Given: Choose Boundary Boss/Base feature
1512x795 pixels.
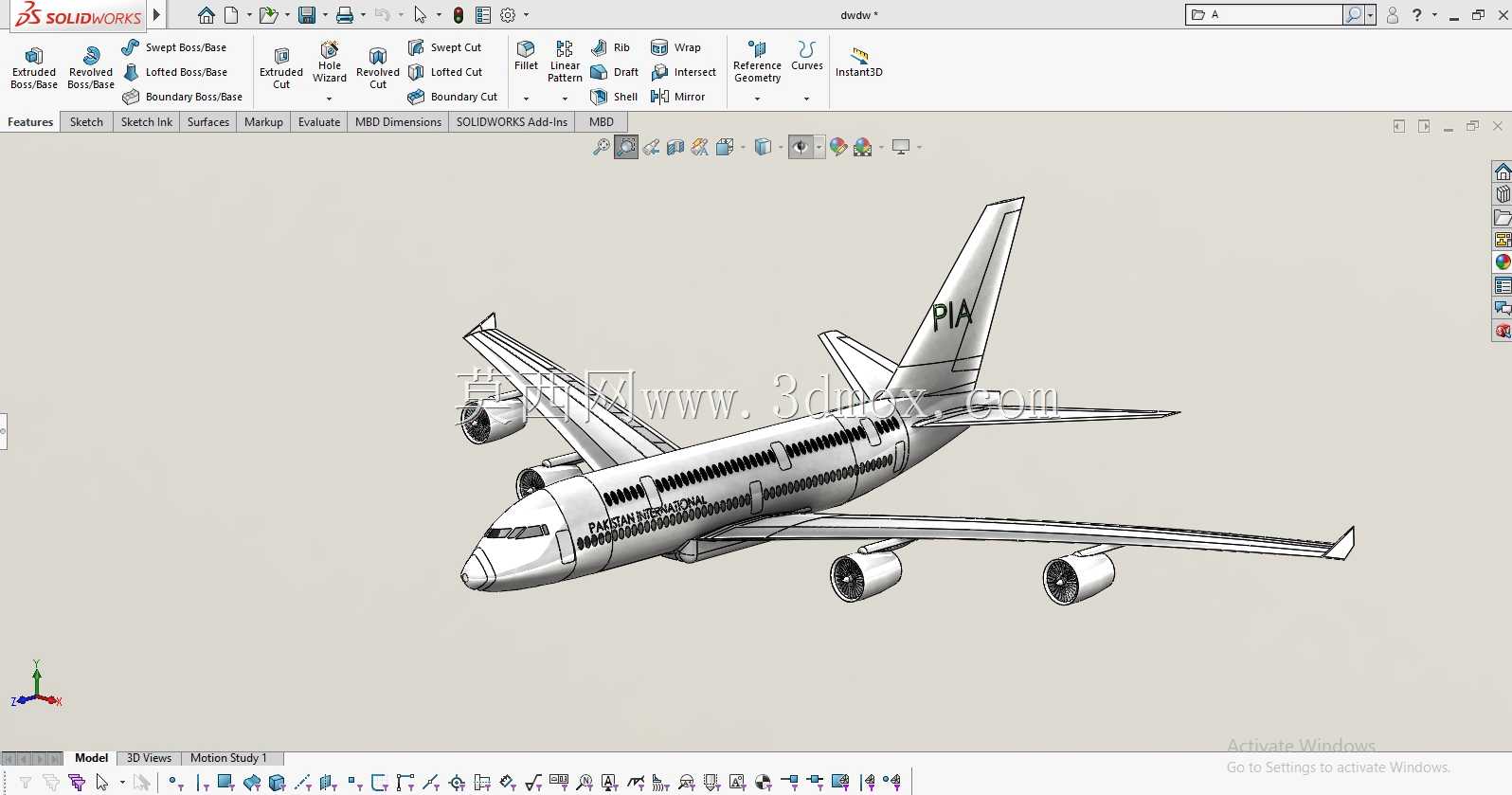Looking at the screenshot, I should 183,97.
